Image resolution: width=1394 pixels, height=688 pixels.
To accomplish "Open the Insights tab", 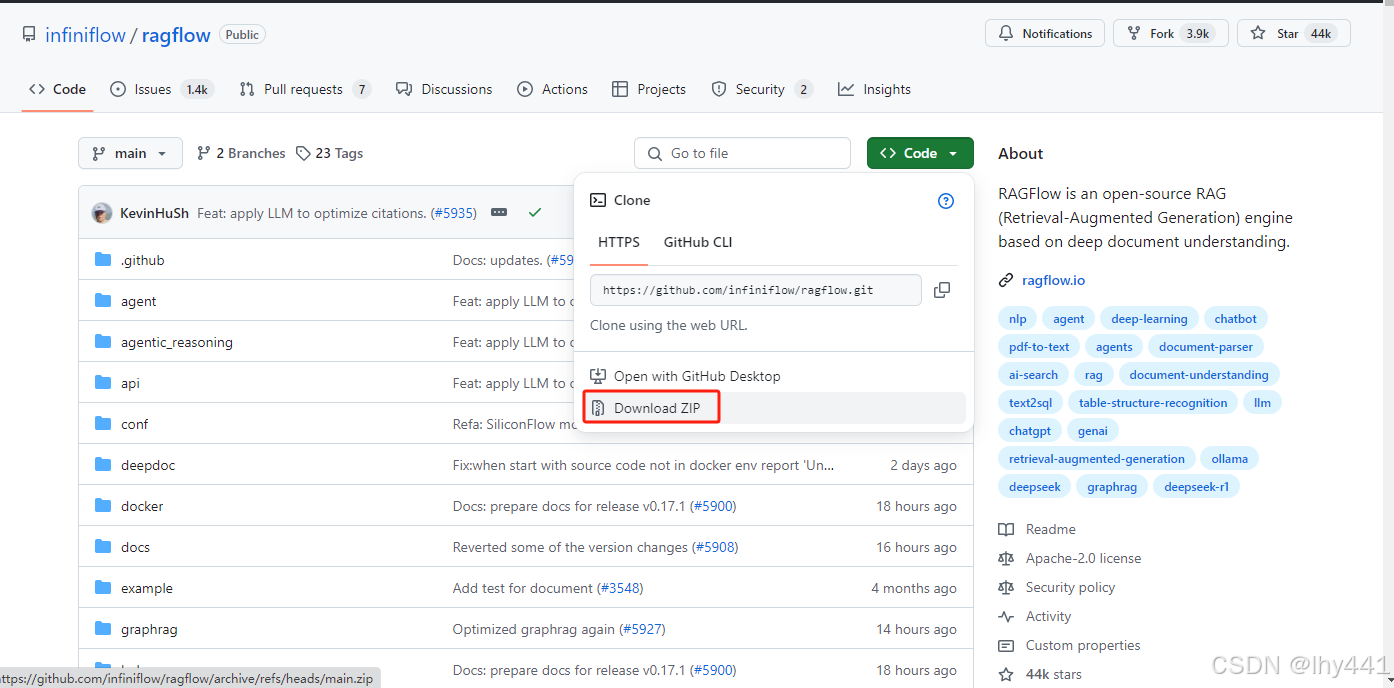I will [875, 89].
